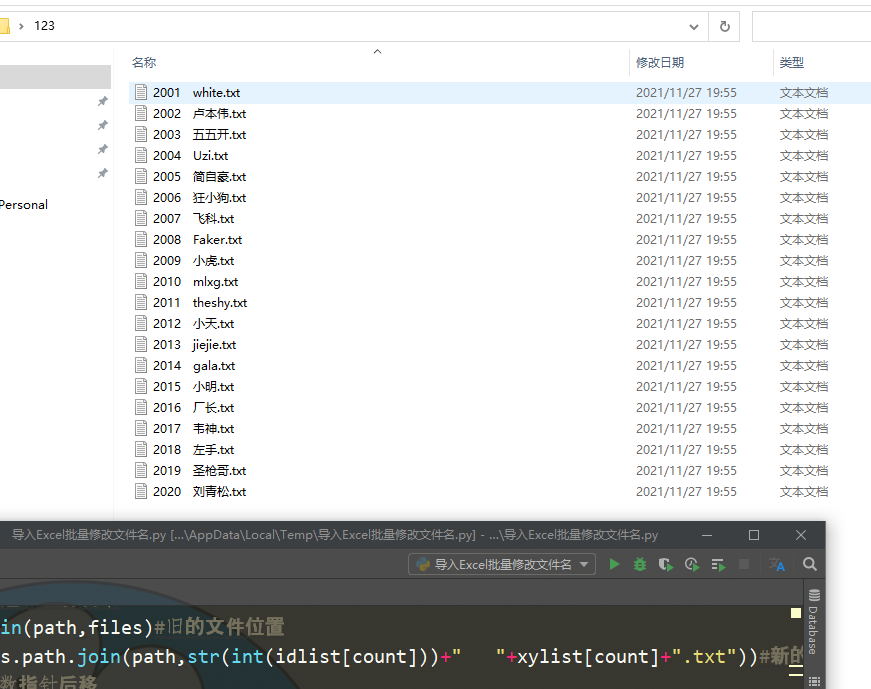Open the profiler run icon
Viewport: 871px width, 689px height.
692,565
